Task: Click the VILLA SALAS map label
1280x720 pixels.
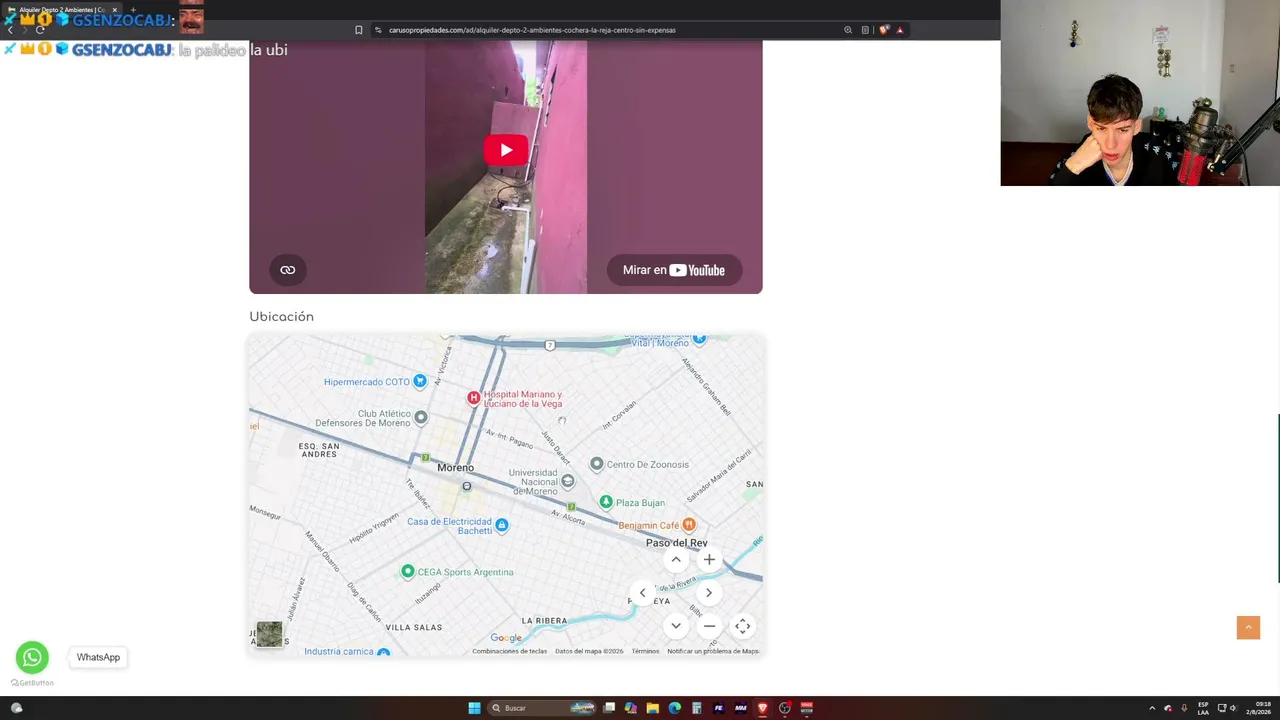Action: point(414,627)
